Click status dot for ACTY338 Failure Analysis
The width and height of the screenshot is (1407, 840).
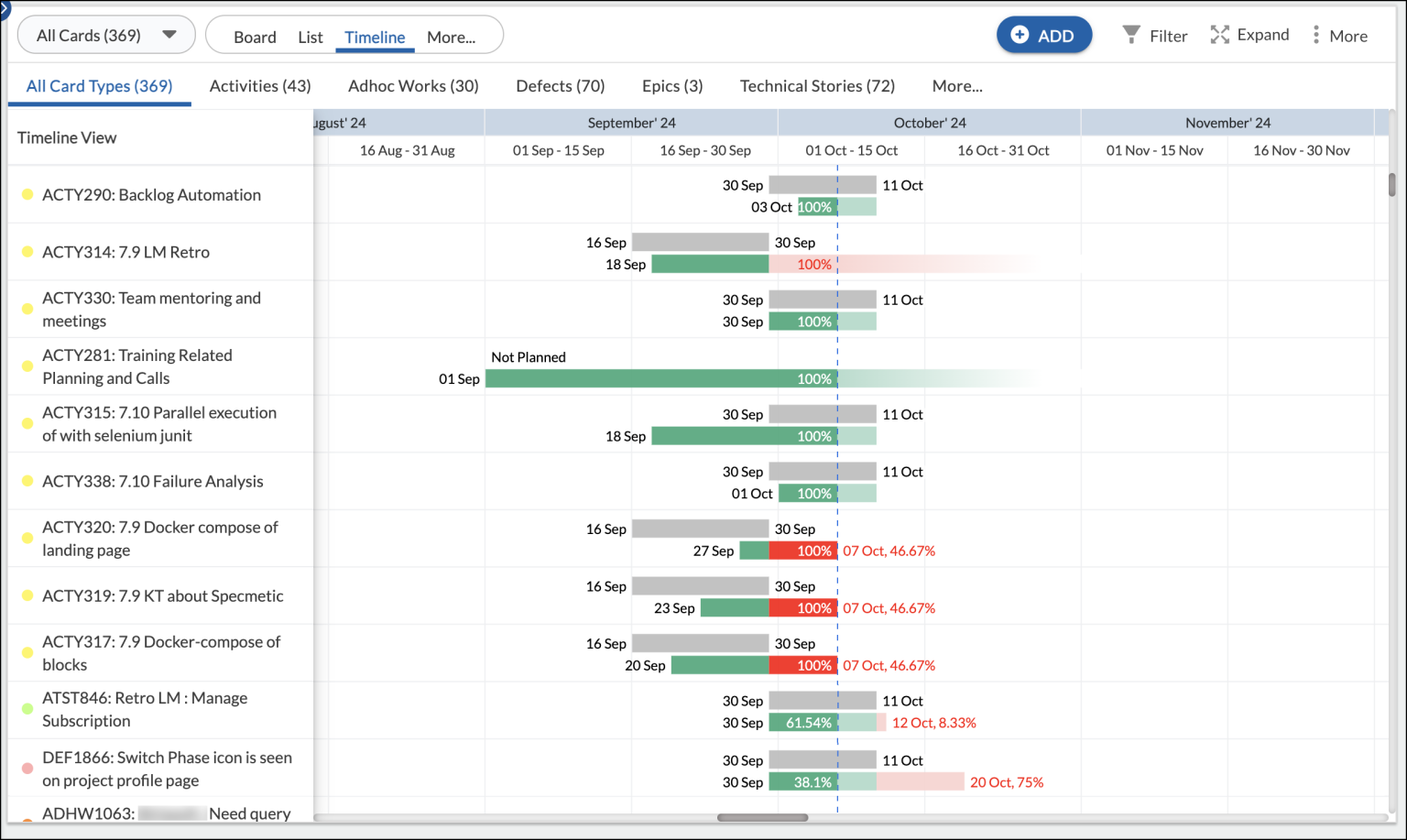[x=27, y=481]
